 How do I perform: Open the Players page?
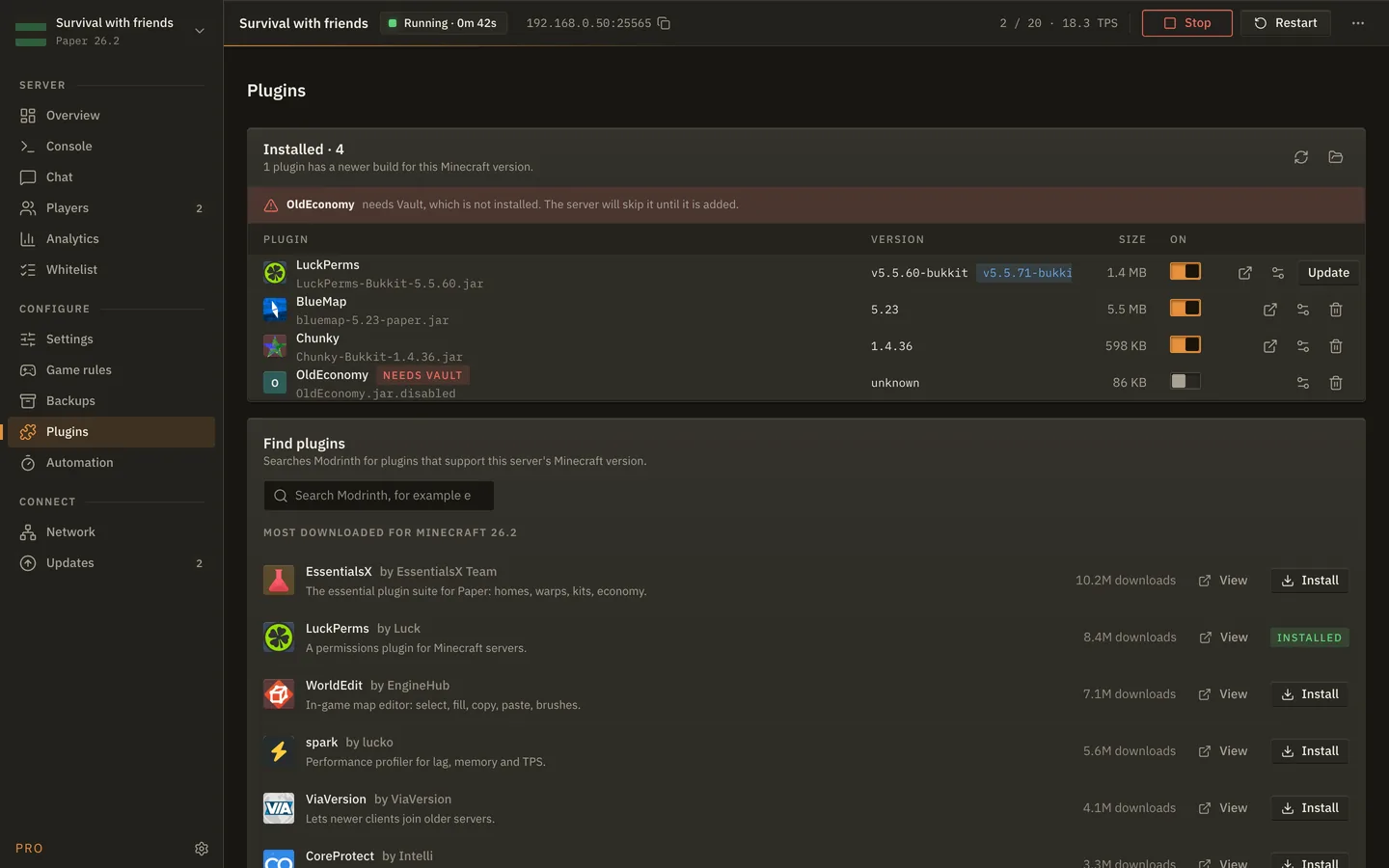(x=112, y=208)
